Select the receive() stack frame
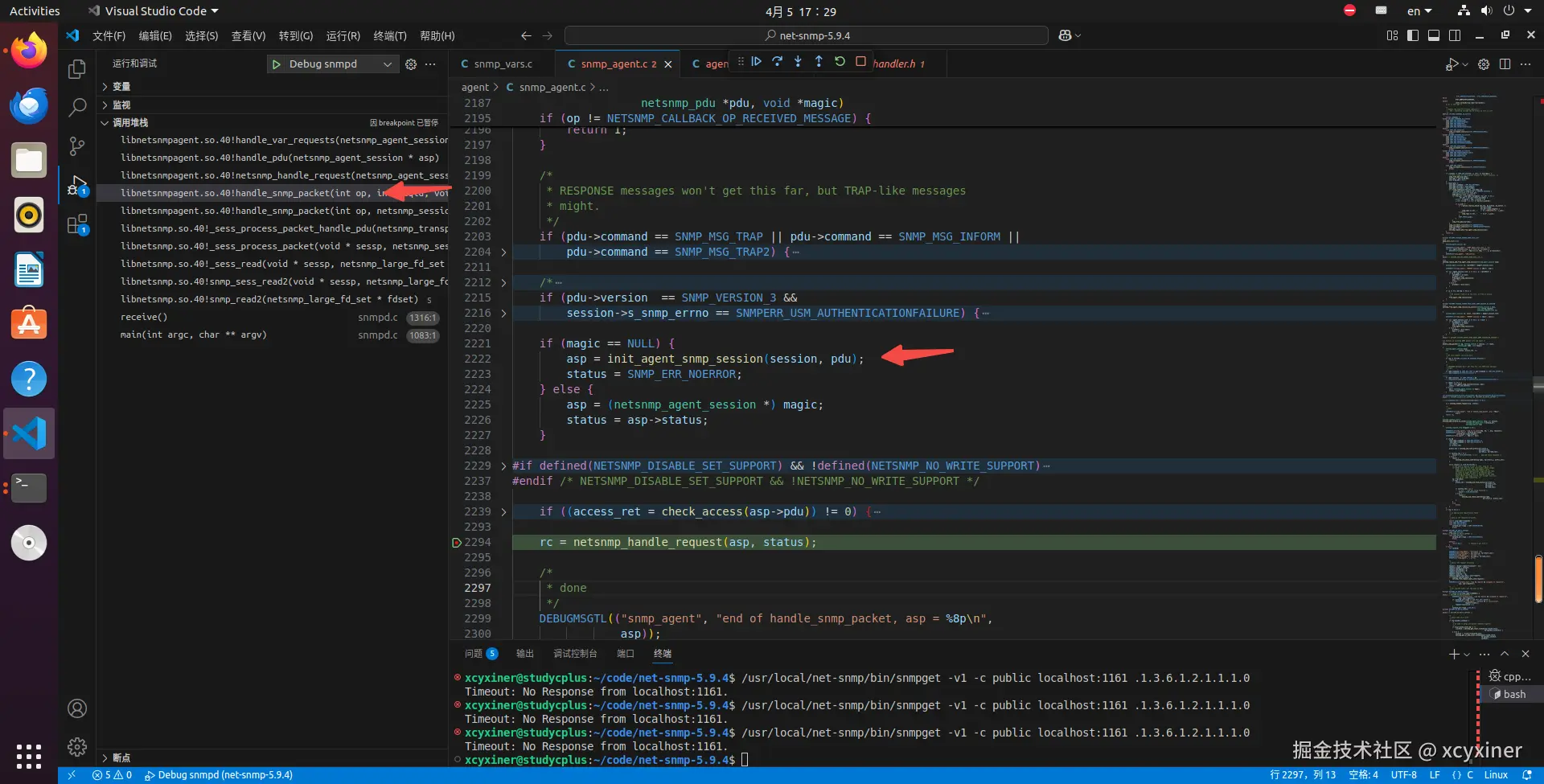 point(145,318)
